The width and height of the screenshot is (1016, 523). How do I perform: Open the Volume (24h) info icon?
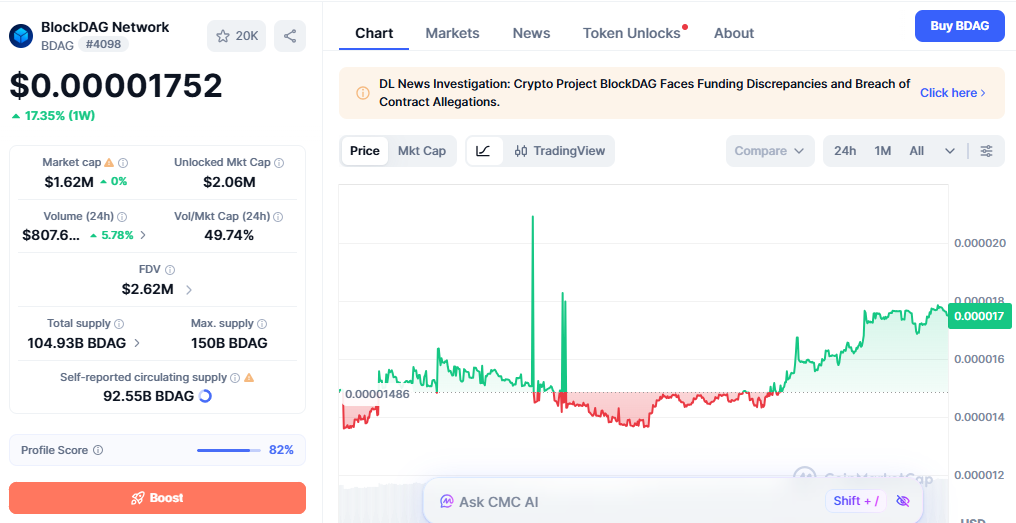pyautogui.click(x=122, y=216)
